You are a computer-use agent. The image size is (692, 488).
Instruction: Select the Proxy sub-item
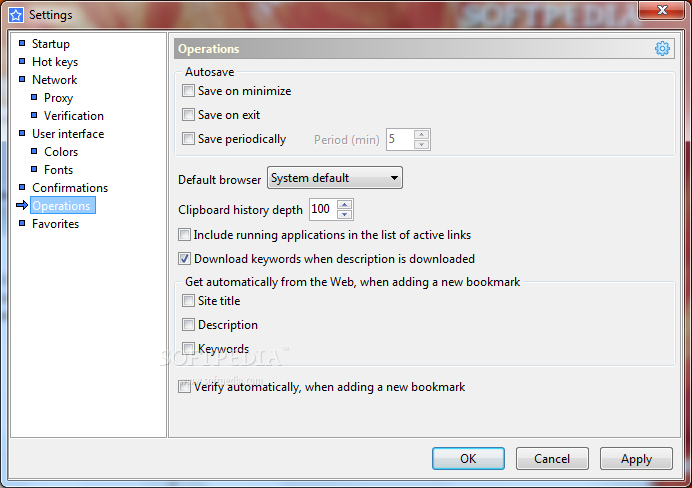pos(58,98)
